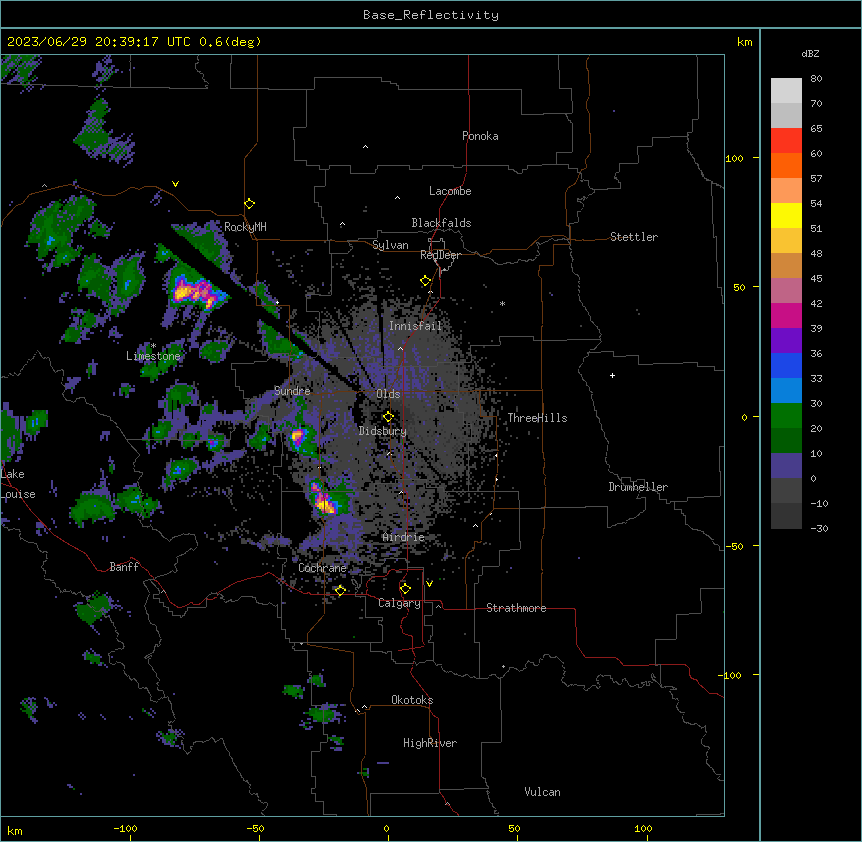862x842 pixels.
Task: Click the Stettler city label
Action: 633,237
